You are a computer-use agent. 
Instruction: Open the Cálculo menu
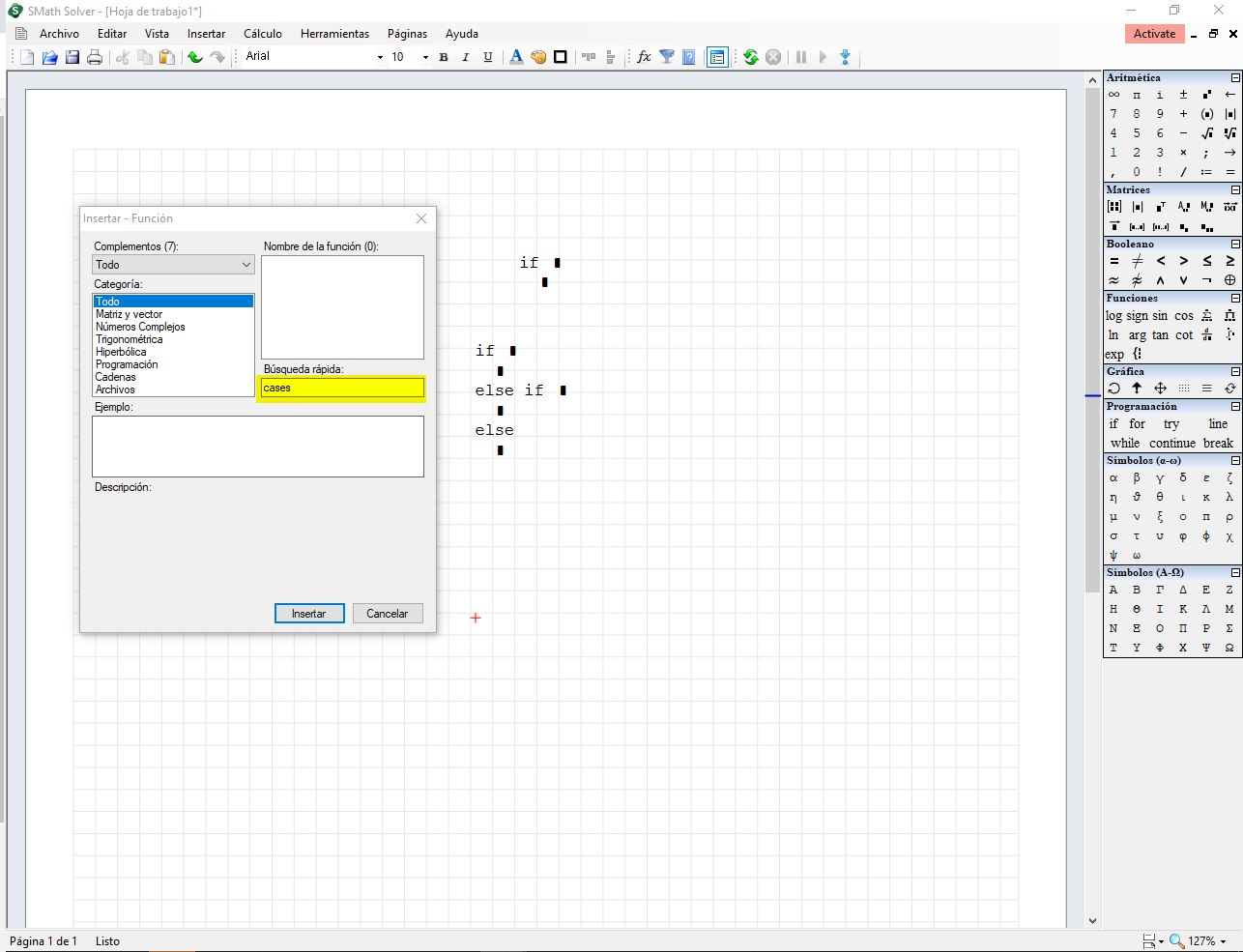click(262, 34)
